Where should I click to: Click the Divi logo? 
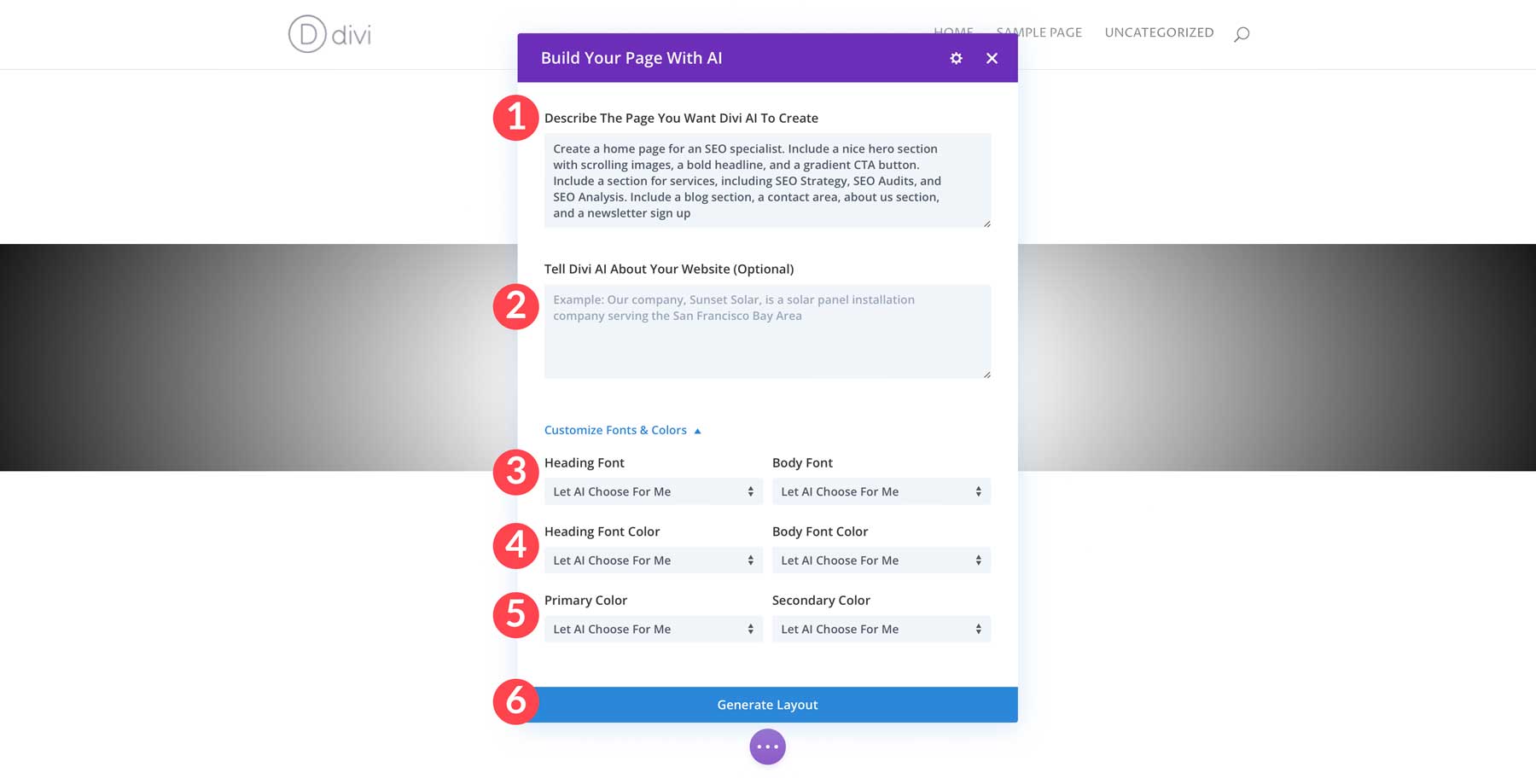331,35
